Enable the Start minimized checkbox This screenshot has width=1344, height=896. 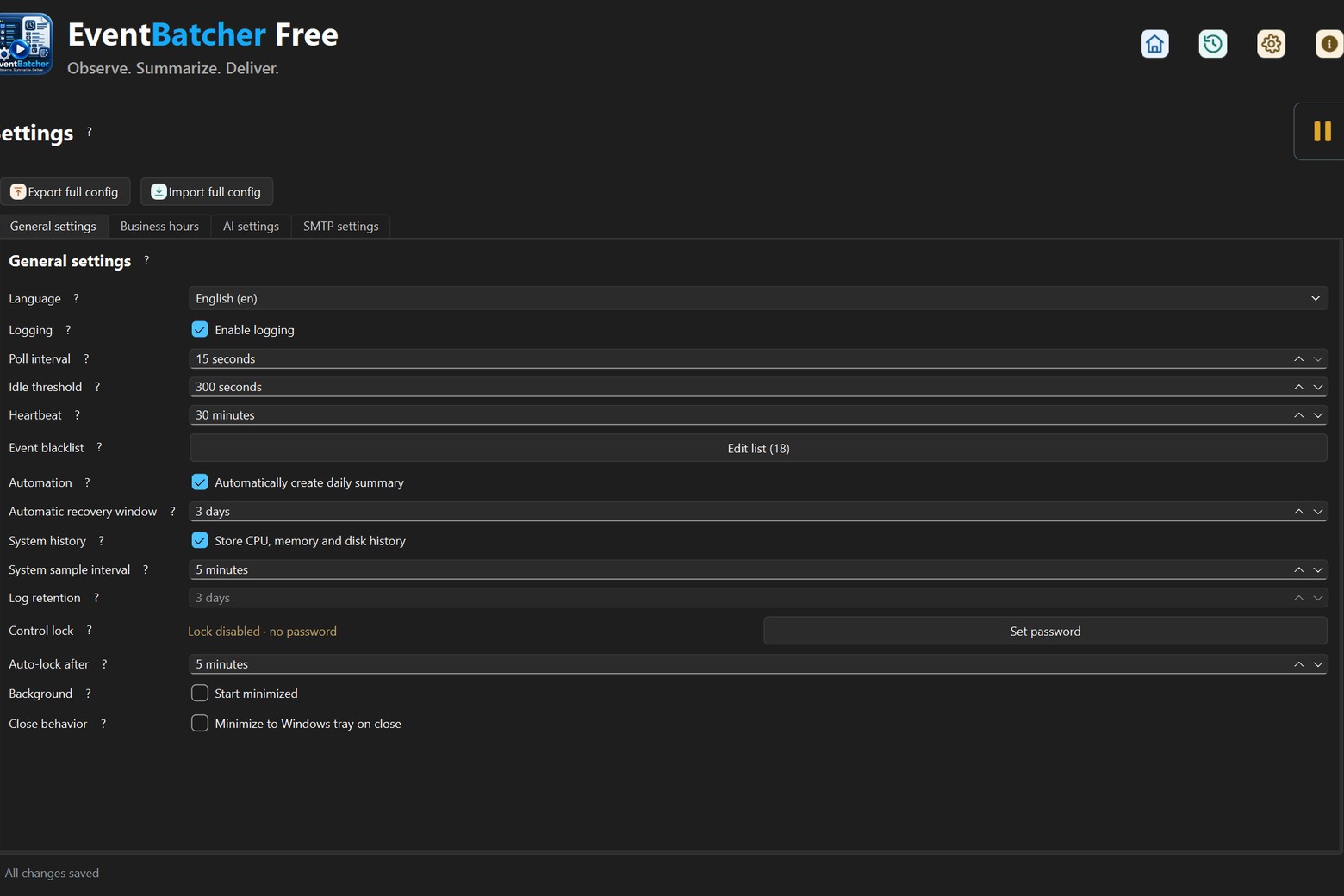[x=200, y=693]
